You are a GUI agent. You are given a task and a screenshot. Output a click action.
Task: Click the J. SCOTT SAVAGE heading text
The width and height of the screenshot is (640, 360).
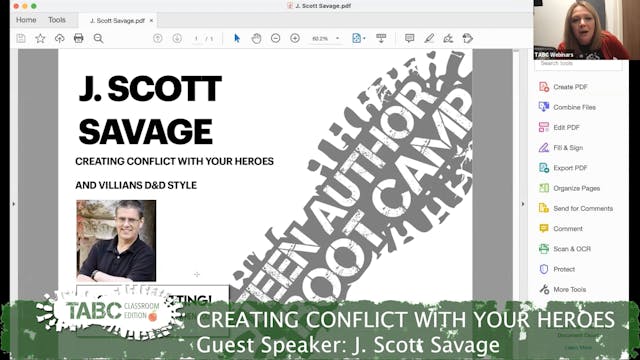tap(150, 111)
